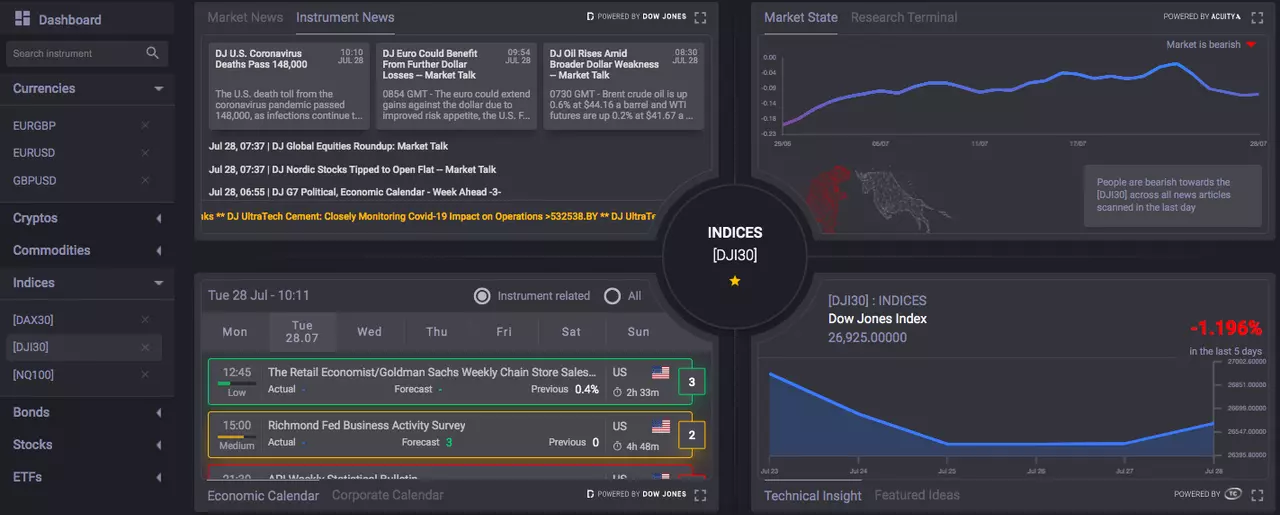Expand the Bonds section
This screenshot has width=1280, height=515.
[158, 412]
